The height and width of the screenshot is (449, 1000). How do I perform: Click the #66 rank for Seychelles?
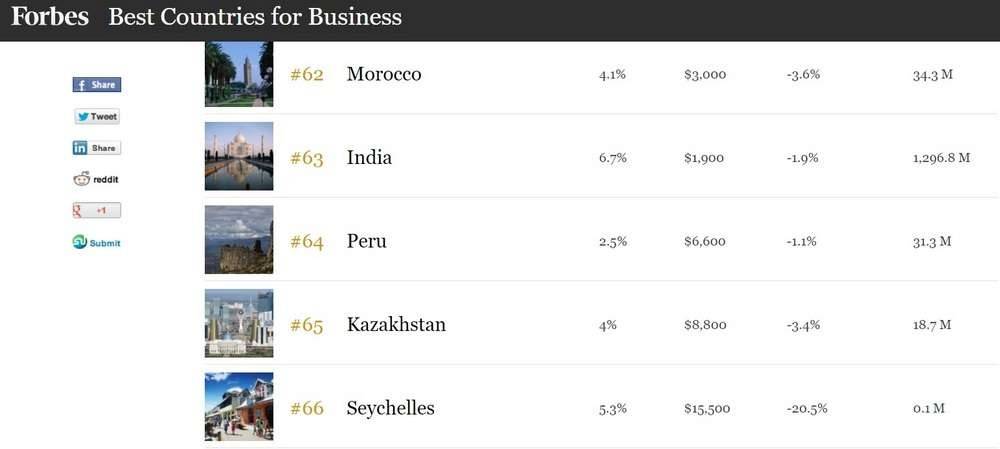307,409
